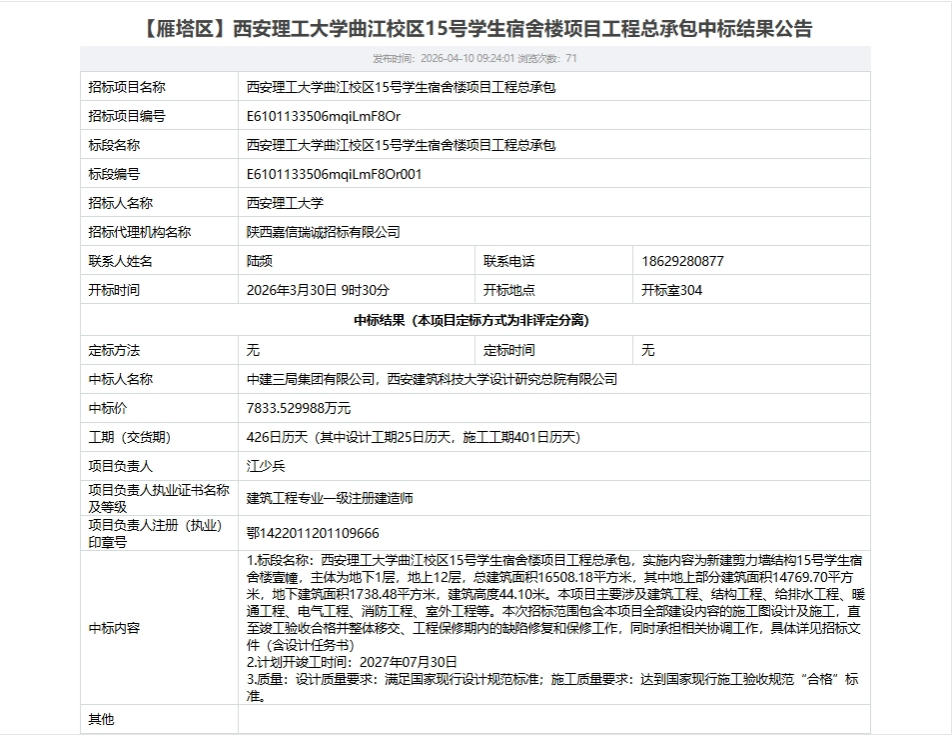The width and height of the screenshot is (952, 735).
Task: Select the section number ending in Or001
Action: [334, 174]
